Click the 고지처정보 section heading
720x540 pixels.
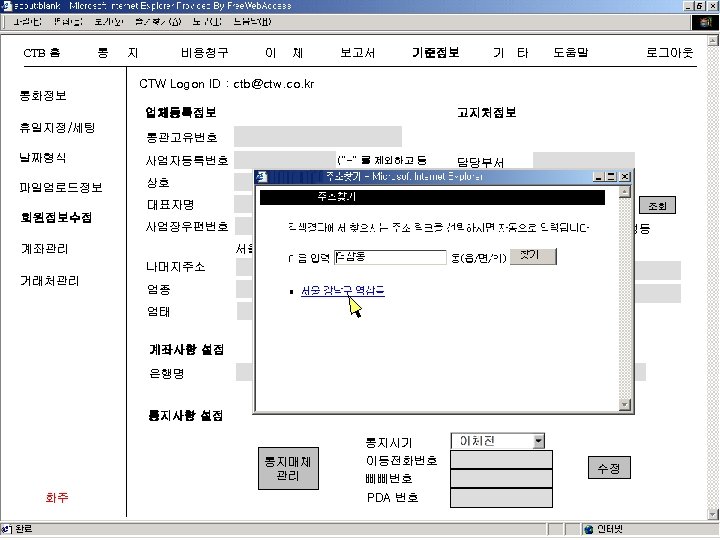coord(487,112)
